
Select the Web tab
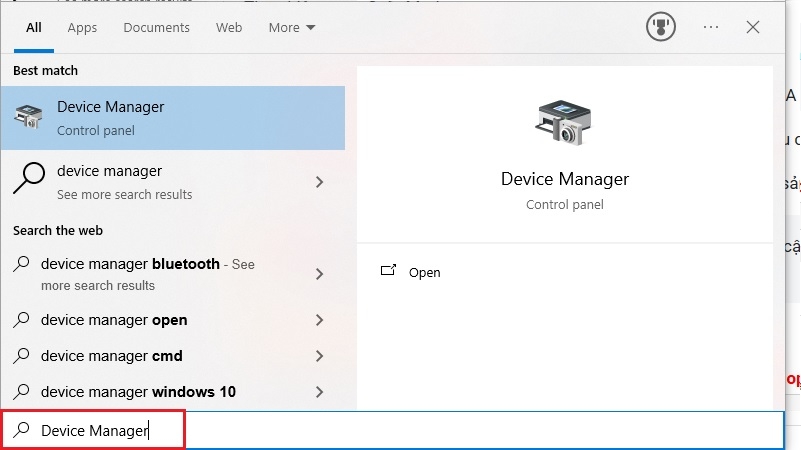229,28
